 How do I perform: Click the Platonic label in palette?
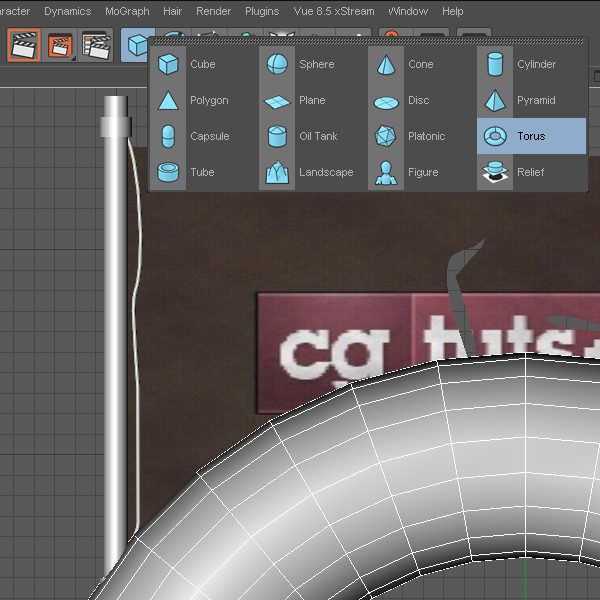(x=427, y=136)
